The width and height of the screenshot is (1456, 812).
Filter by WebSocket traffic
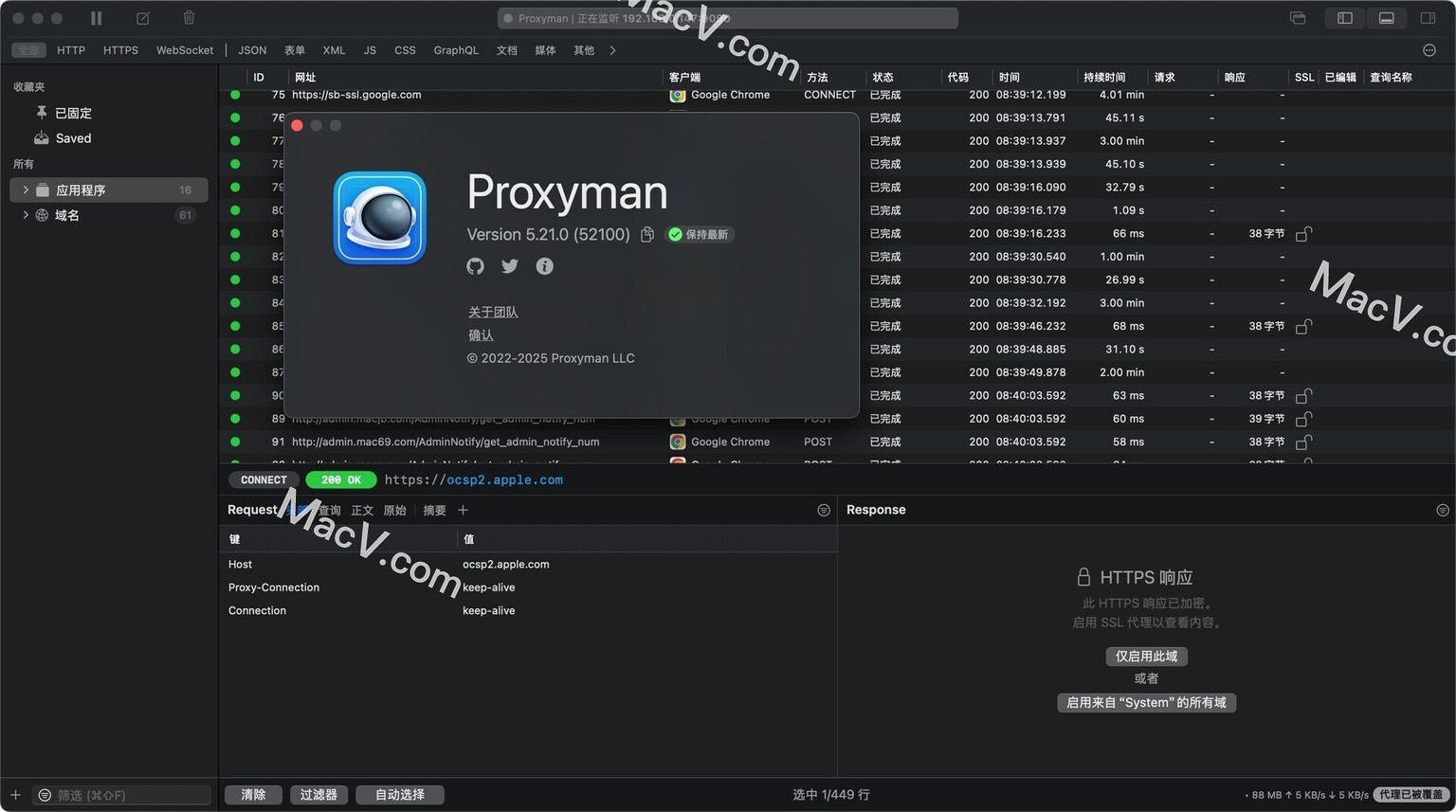tap(185, 50)
